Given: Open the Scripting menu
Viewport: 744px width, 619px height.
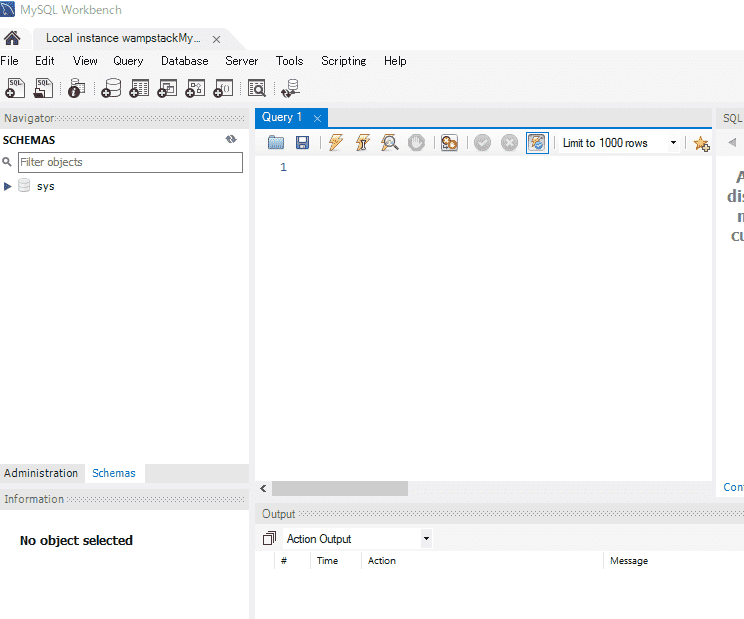Looking at the screenshot, I should point(344,61).
